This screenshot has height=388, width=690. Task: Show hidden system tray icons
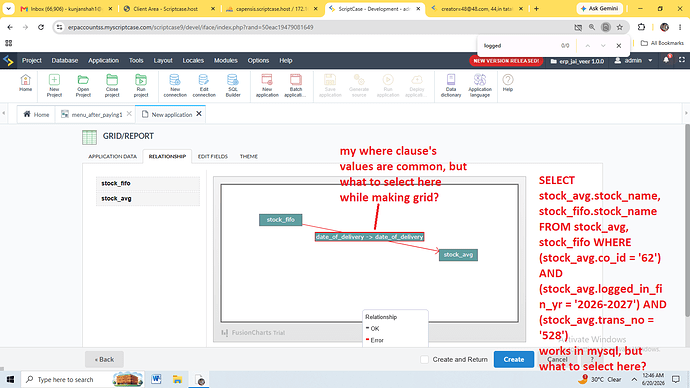coord(634,379)
